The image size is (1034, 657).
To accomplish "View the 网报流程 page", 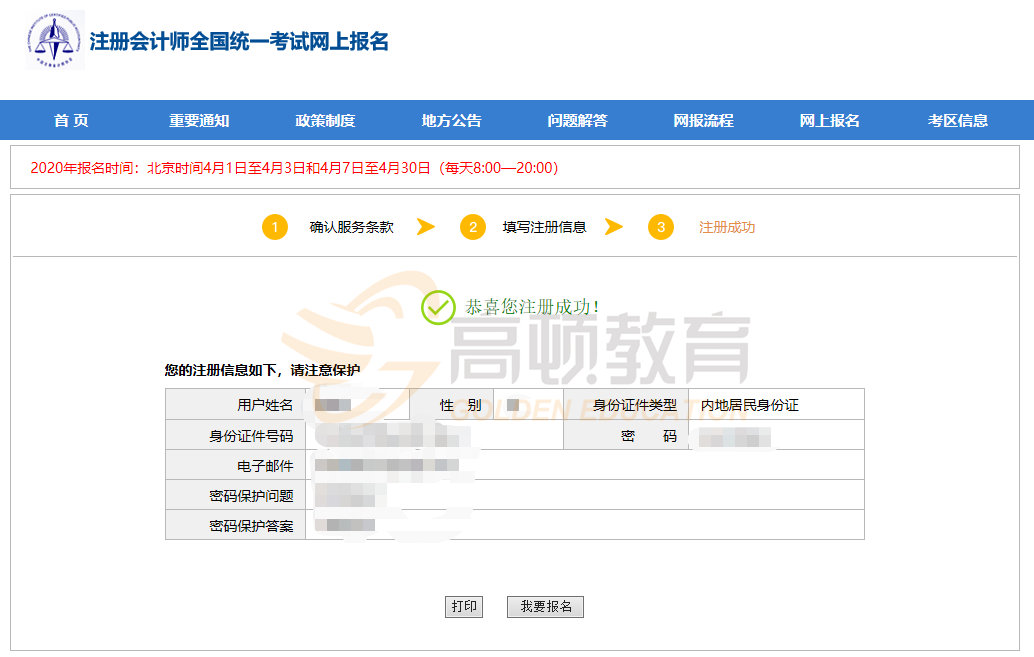I will 703,120.
